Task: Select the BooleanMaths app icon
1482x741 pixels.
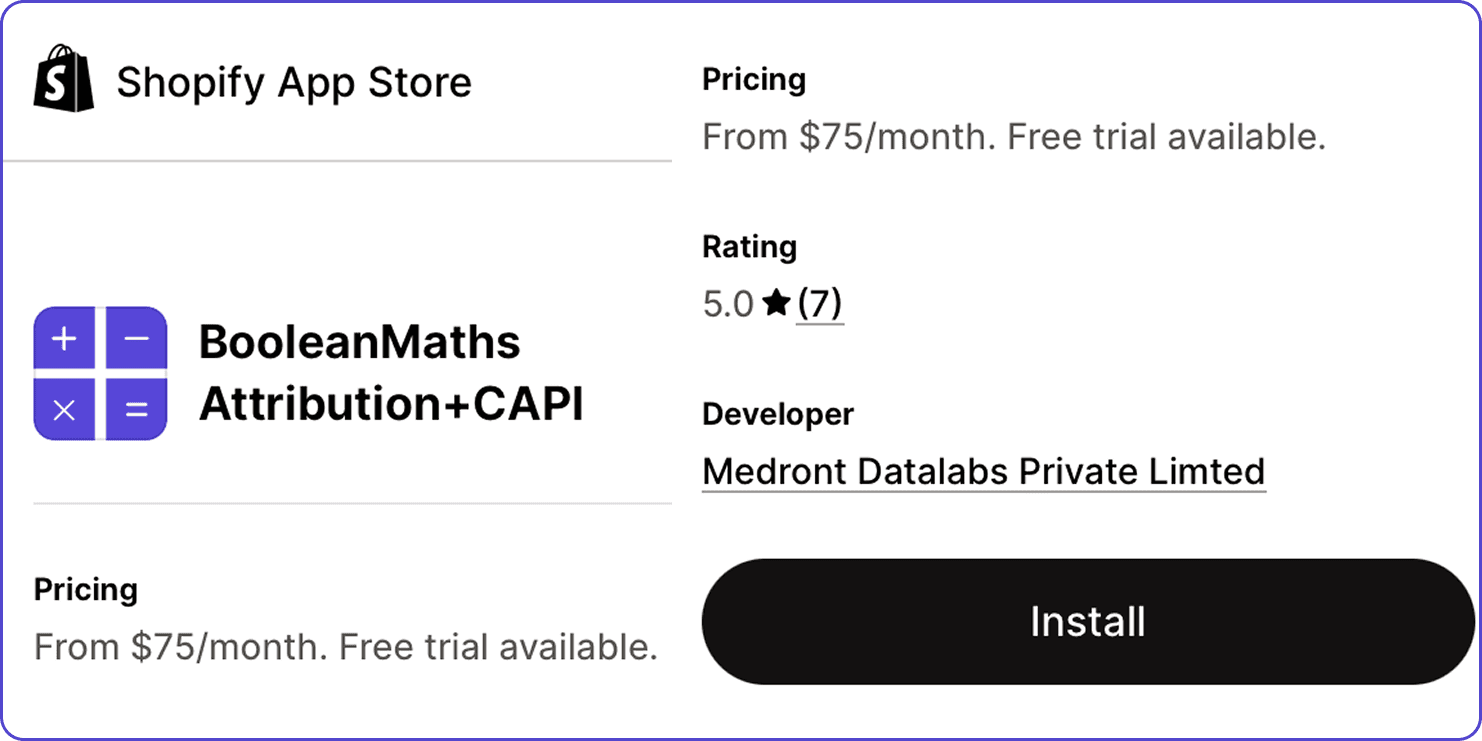Action: click(x=100, y=373)
